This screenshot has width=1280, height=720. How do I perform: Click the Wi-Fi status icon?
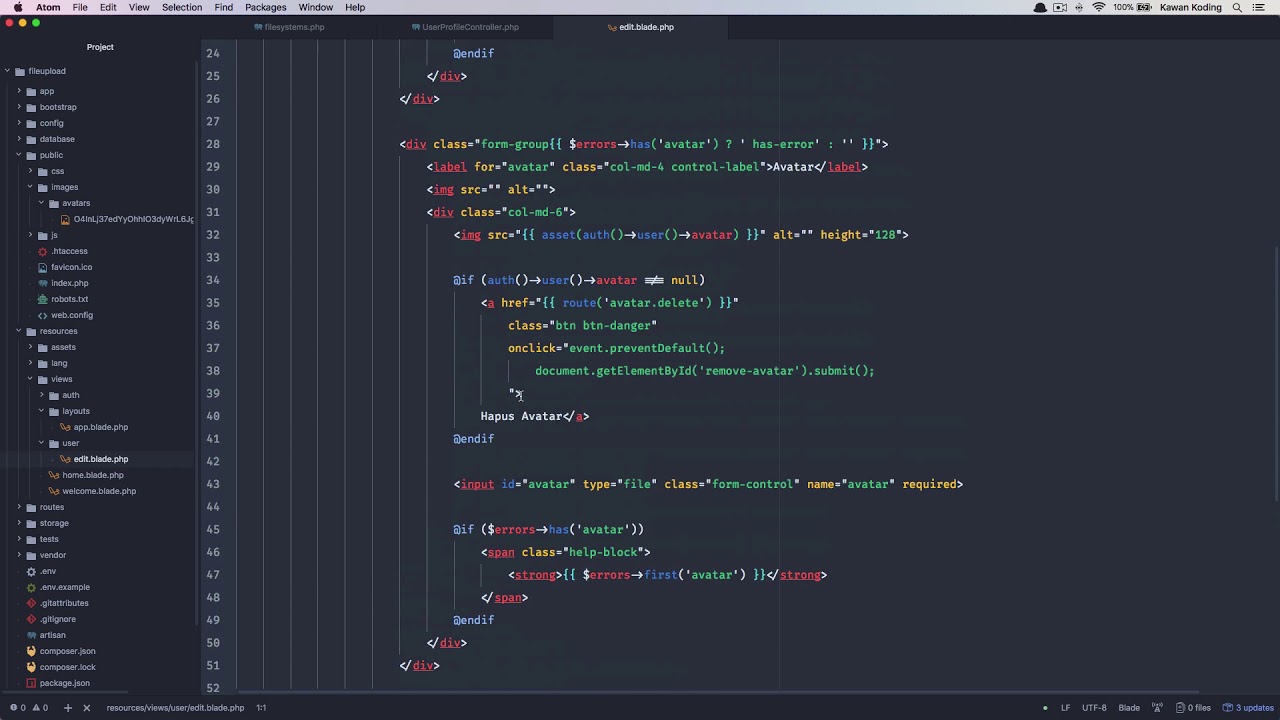click(1099, 7)
